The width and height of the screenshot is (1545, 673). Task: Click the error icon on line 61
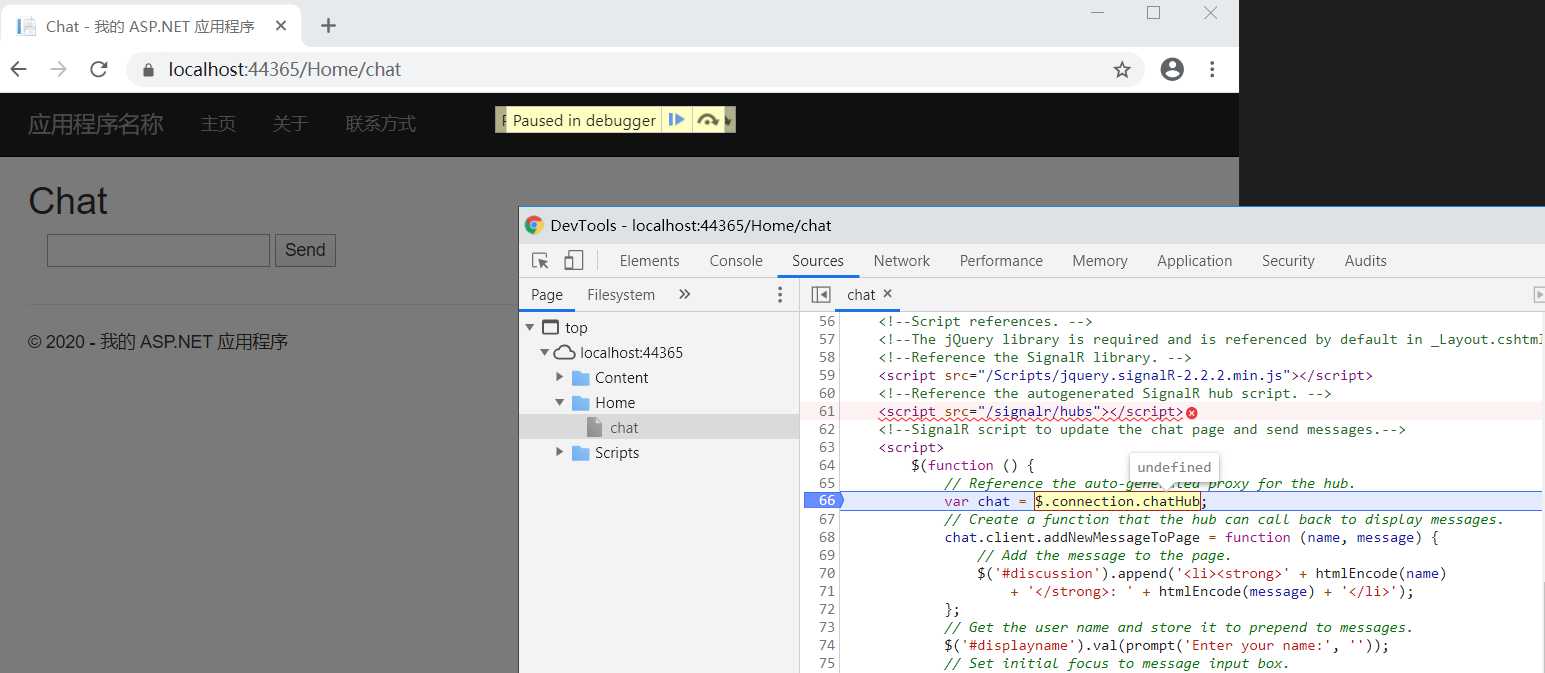tap(1191, 412)
